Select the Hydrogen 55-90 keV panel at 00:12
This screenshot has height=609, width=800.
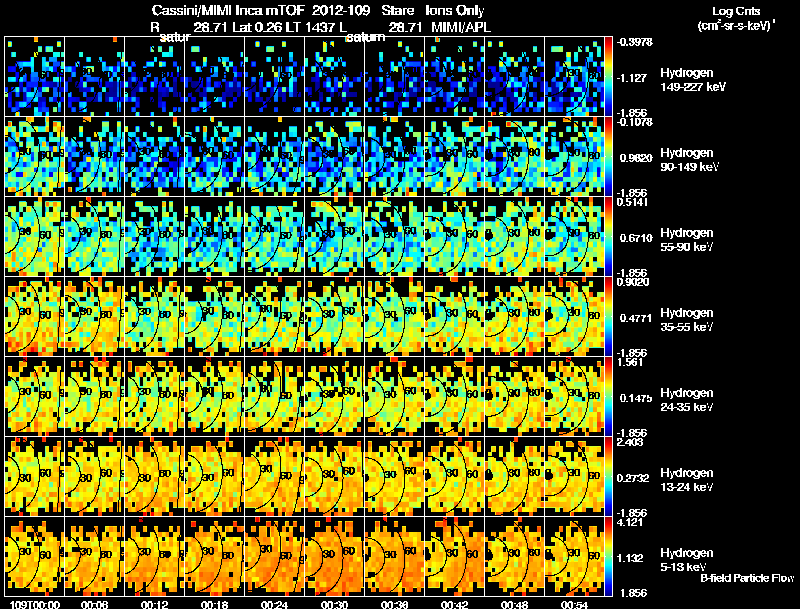pos(155,237)
